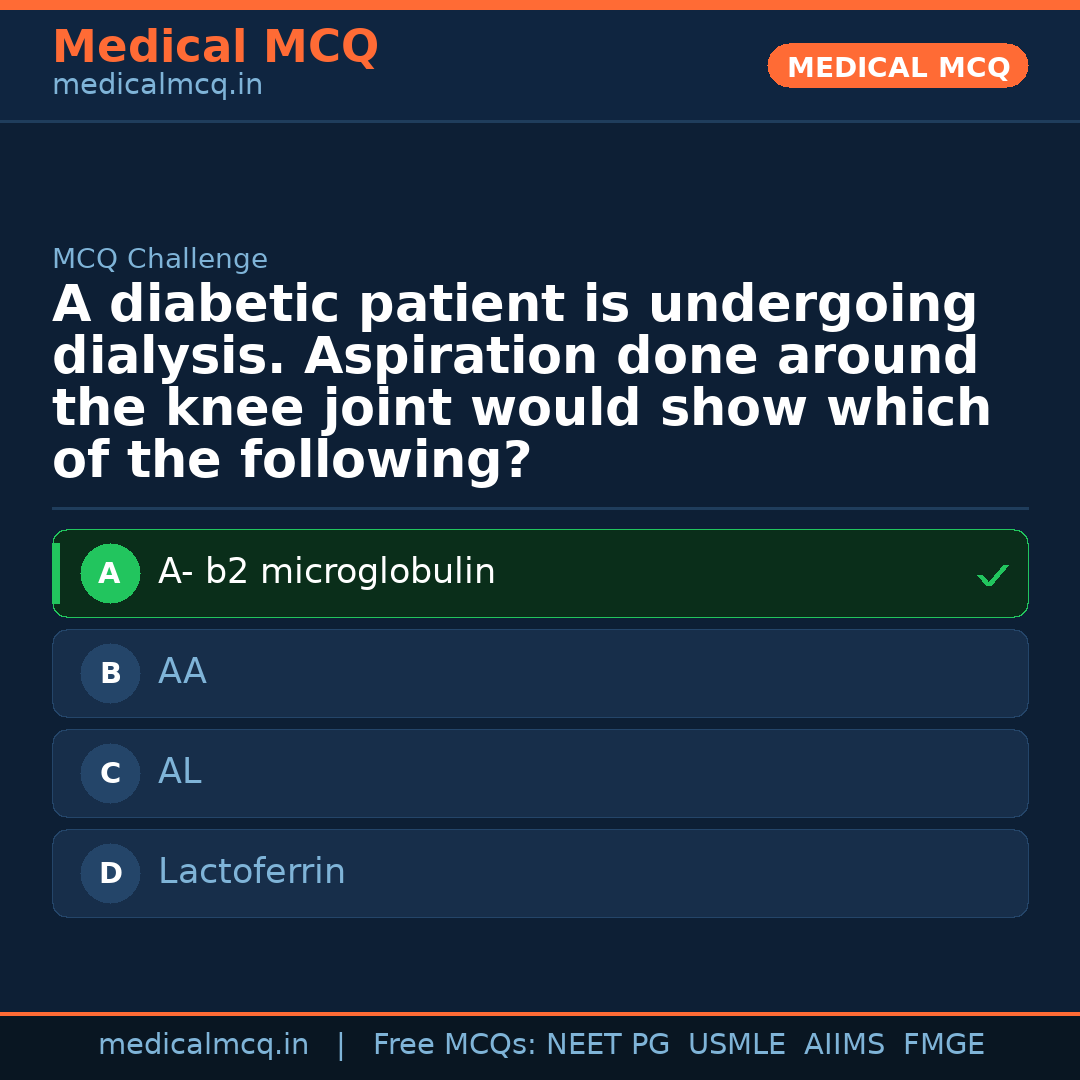Viewport: 1080px width, 1080px height.
Task: Click the green checkmark on option A
Action: click(992, 575)
